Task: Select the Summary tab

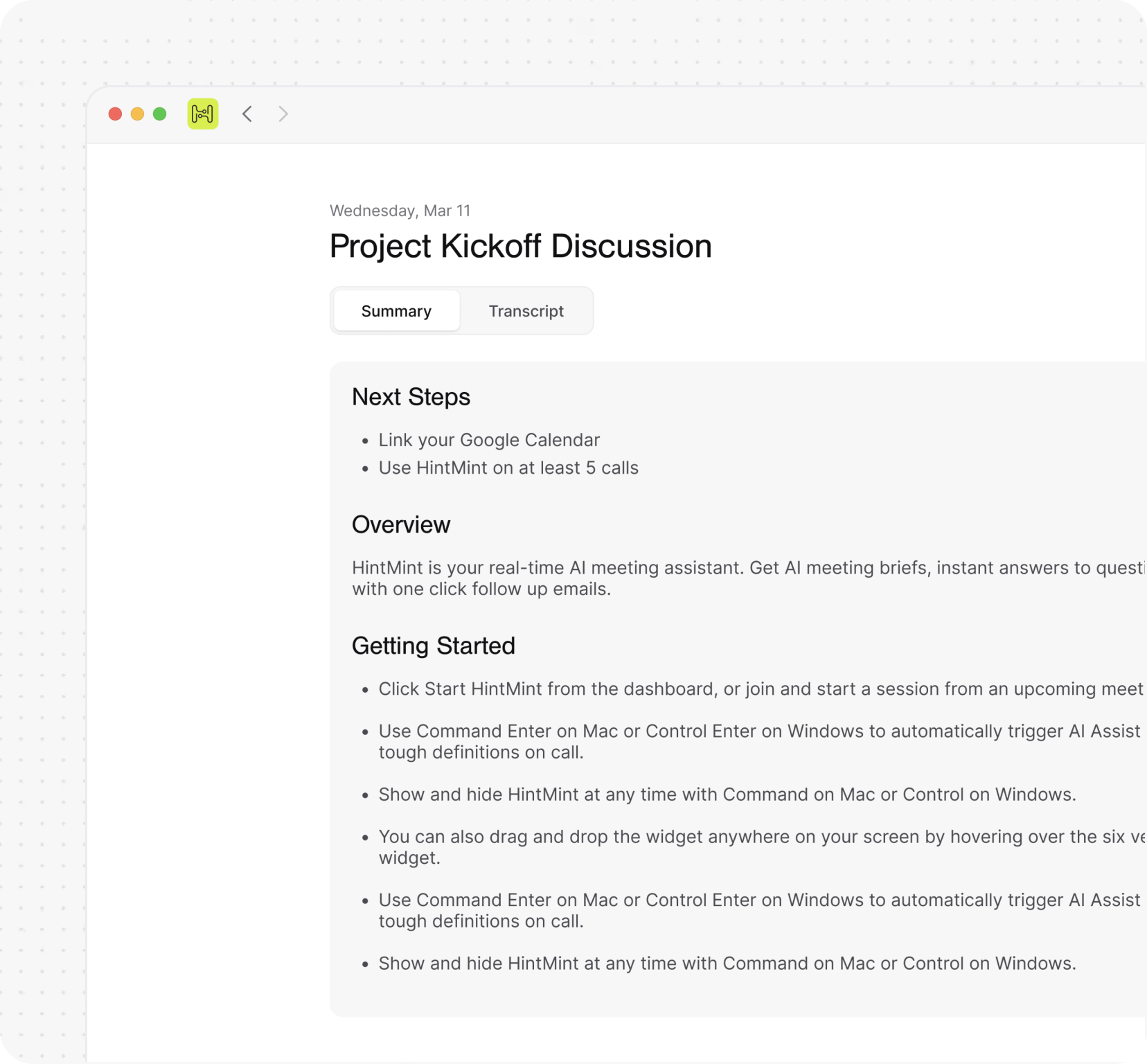Action: [x=396, y=311]
